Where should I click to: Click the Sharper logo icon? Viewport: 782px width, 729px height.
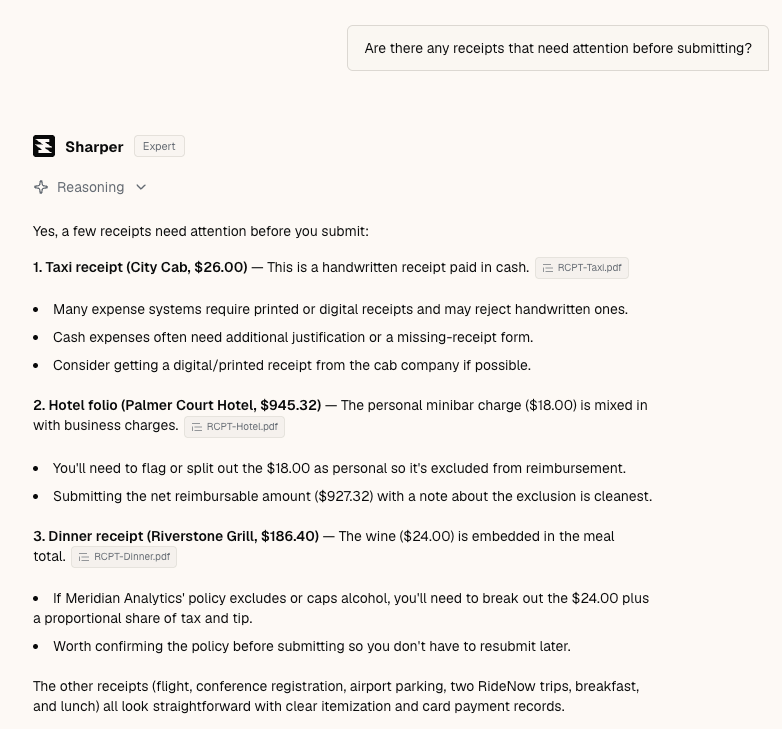tap(44, 146)
